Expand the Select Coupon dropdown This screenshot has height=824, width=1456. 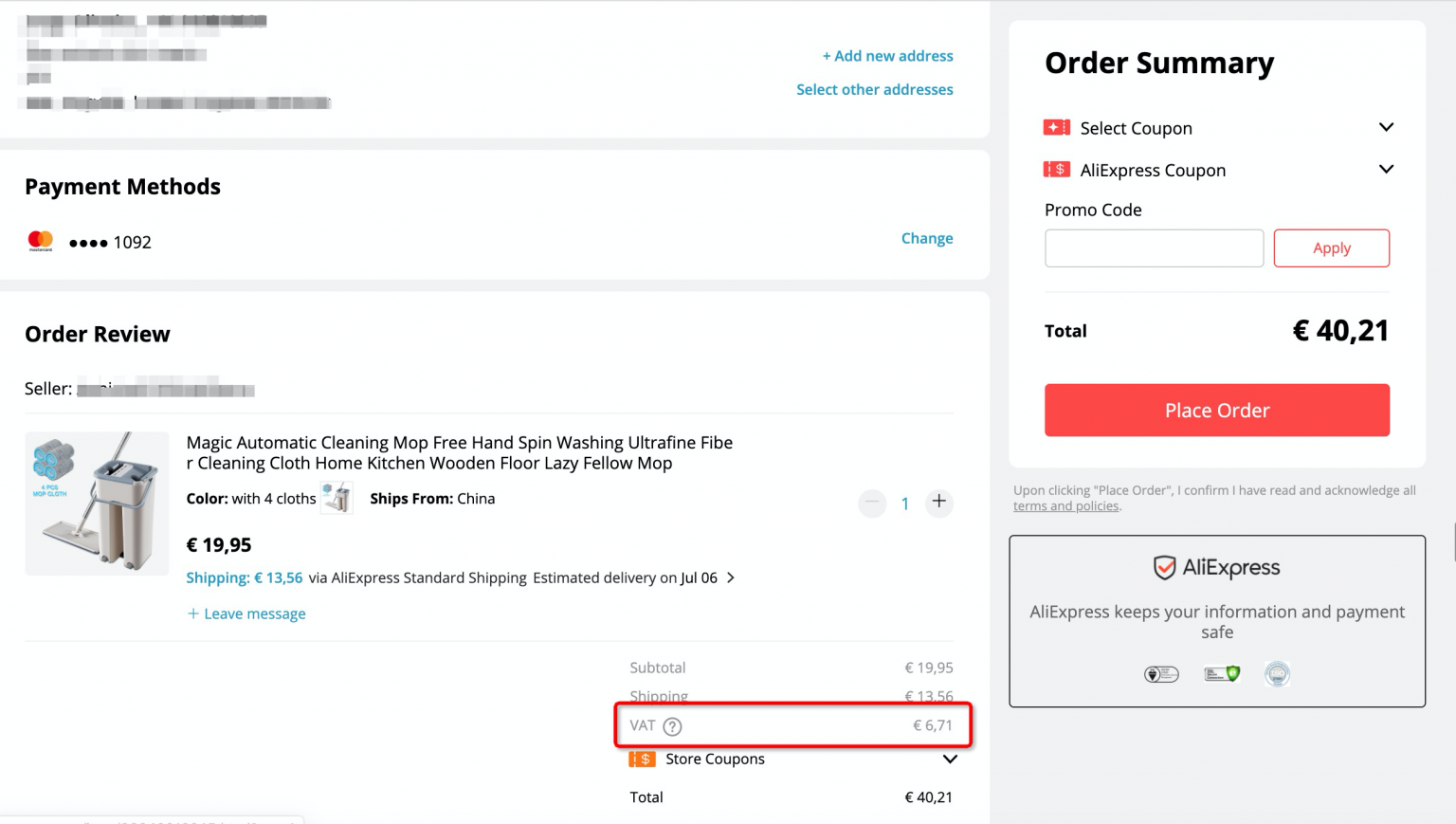[x=1385, y=126]
